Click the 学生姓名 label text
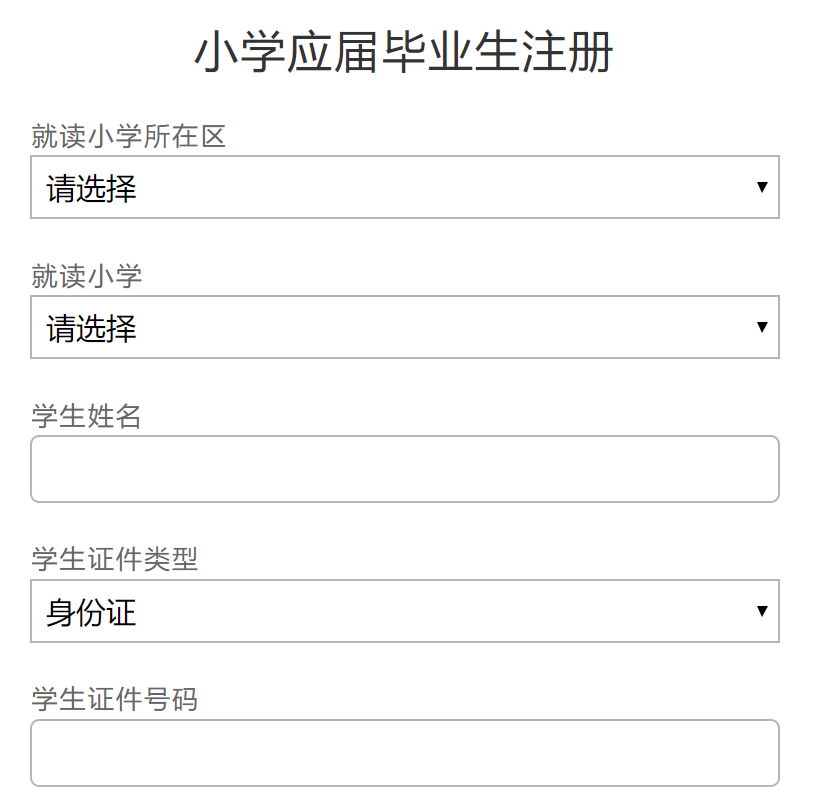The width and height of the screenshot is (821, 809). pos(87,416)
